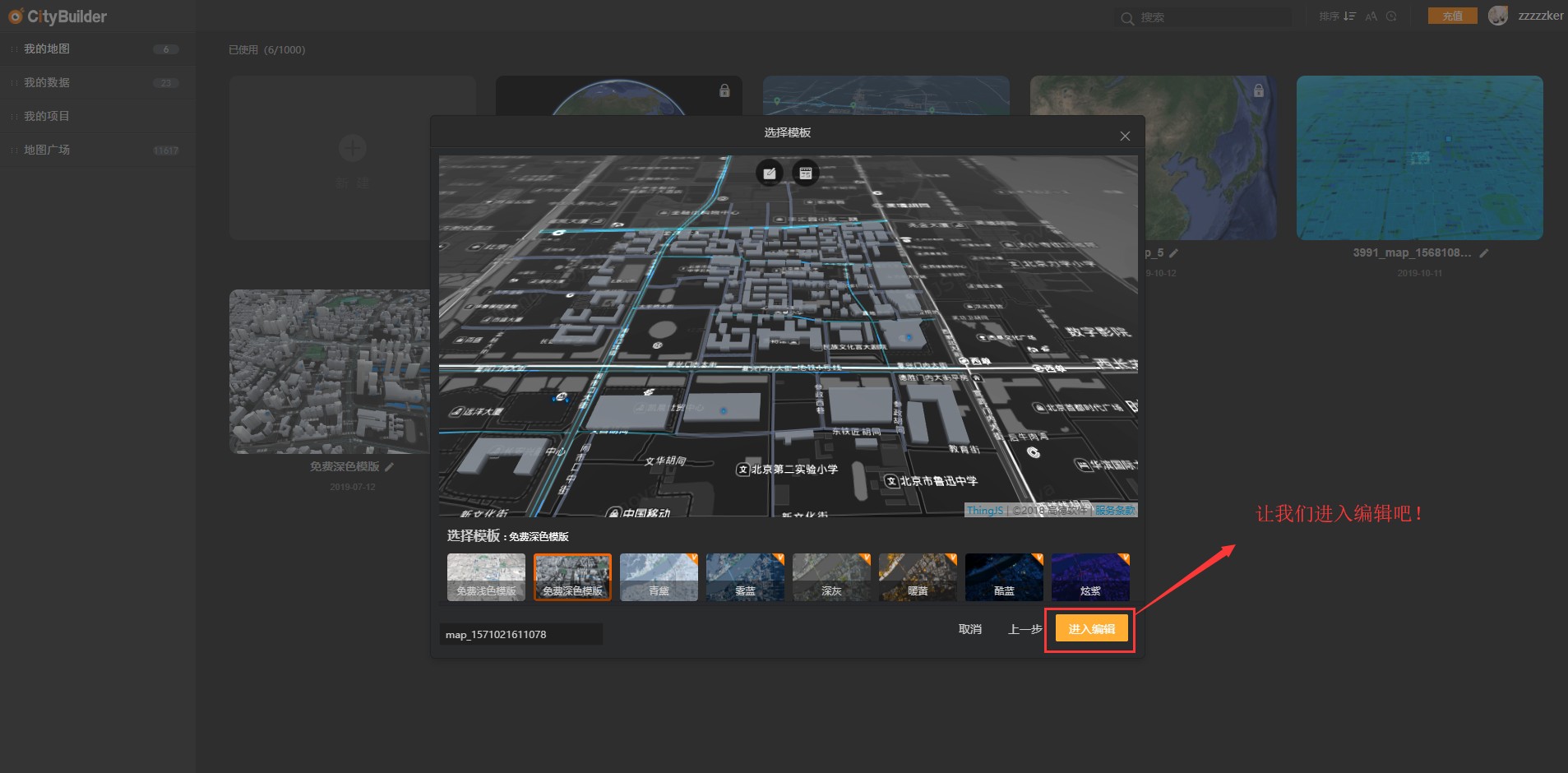This screenshot has width=1568, height=773.
Task: Open 我的地图 in the sidebar
Action: click(97, 49)
